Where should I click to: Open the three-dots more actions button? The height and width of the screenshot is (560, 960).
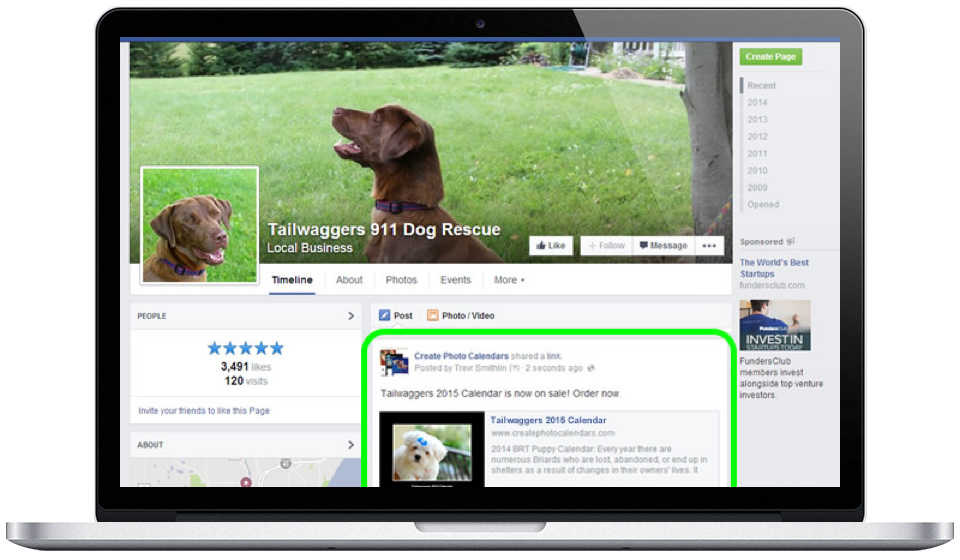click(709, 245)
